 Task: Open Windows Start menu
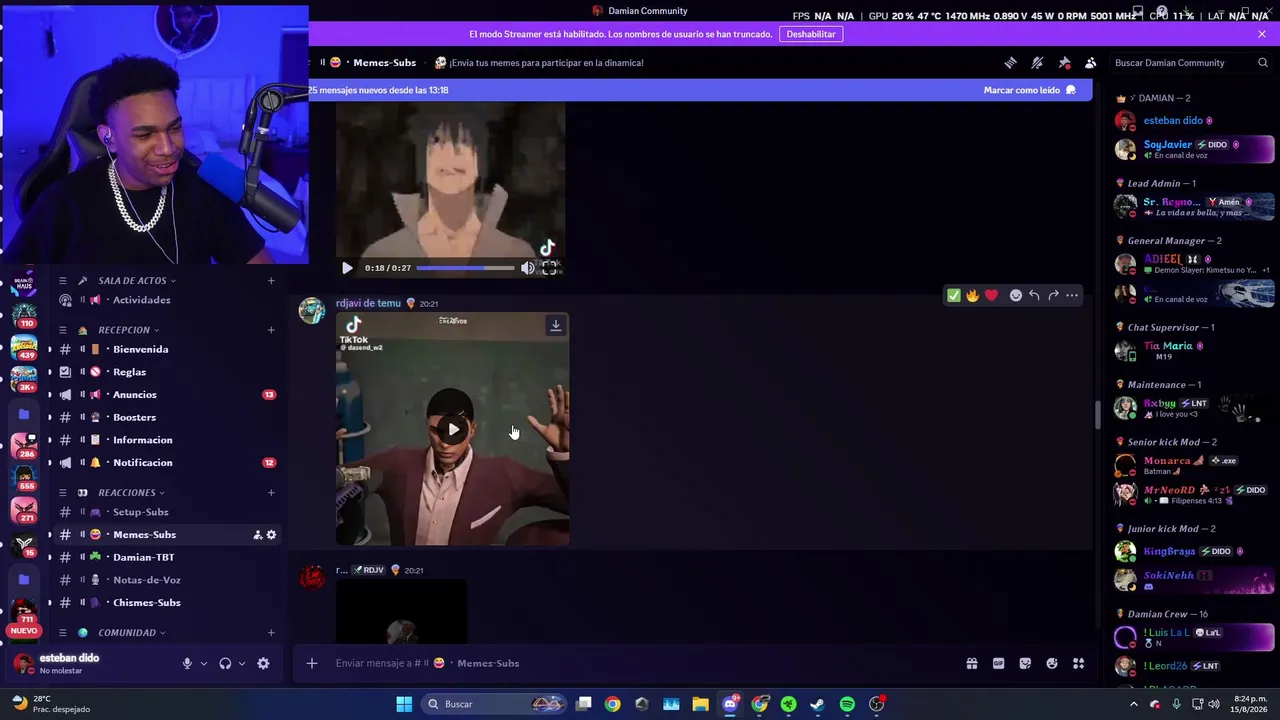404,704
